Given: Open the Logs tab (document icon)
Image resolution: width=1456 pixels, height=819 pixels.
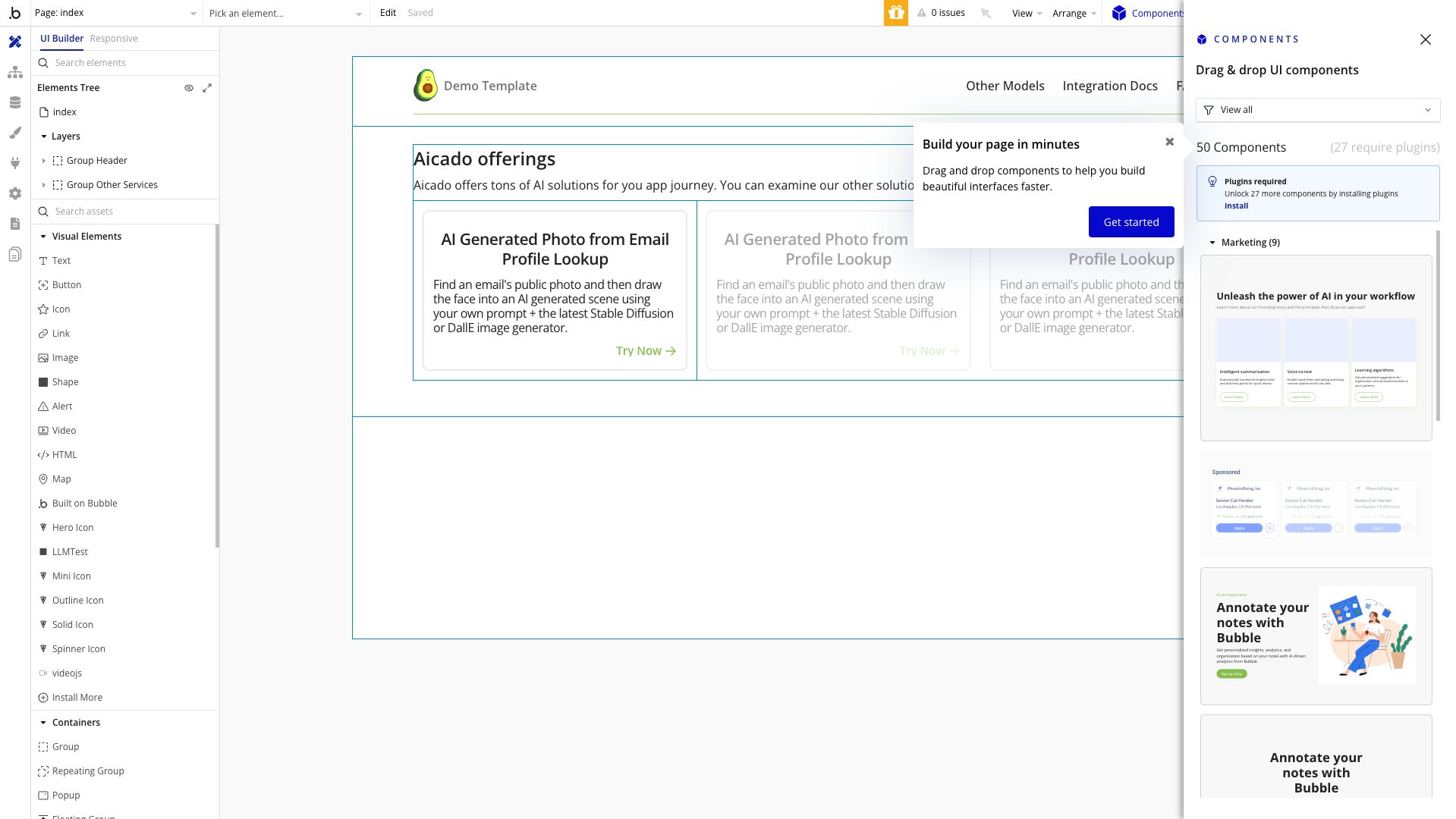Looking at the screenshot, I should [x=15, y=223].
